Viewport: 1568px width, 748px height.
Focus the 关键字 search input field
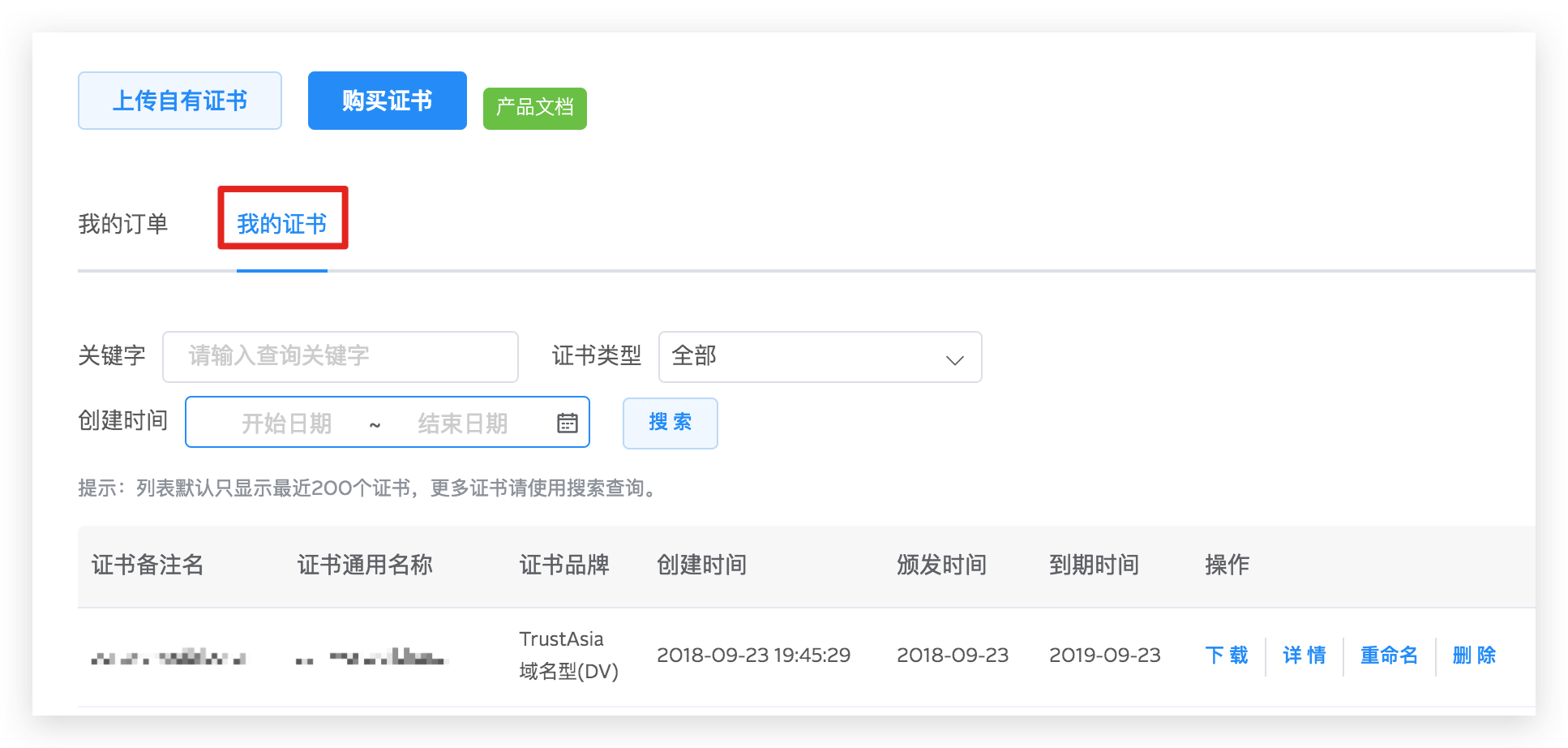point(341,357)
